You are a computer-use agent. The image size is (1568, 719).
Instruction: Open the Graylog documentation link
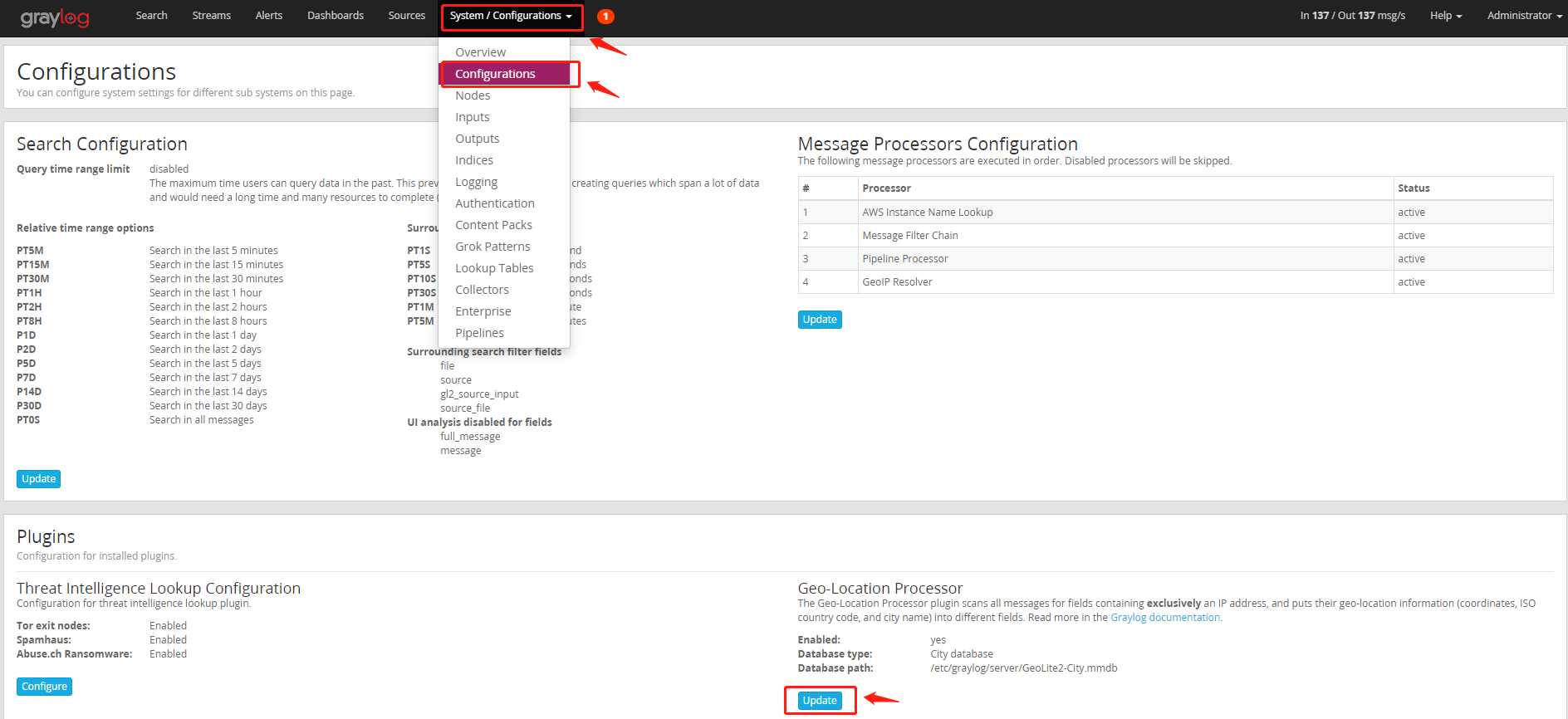pos(1165,618)
